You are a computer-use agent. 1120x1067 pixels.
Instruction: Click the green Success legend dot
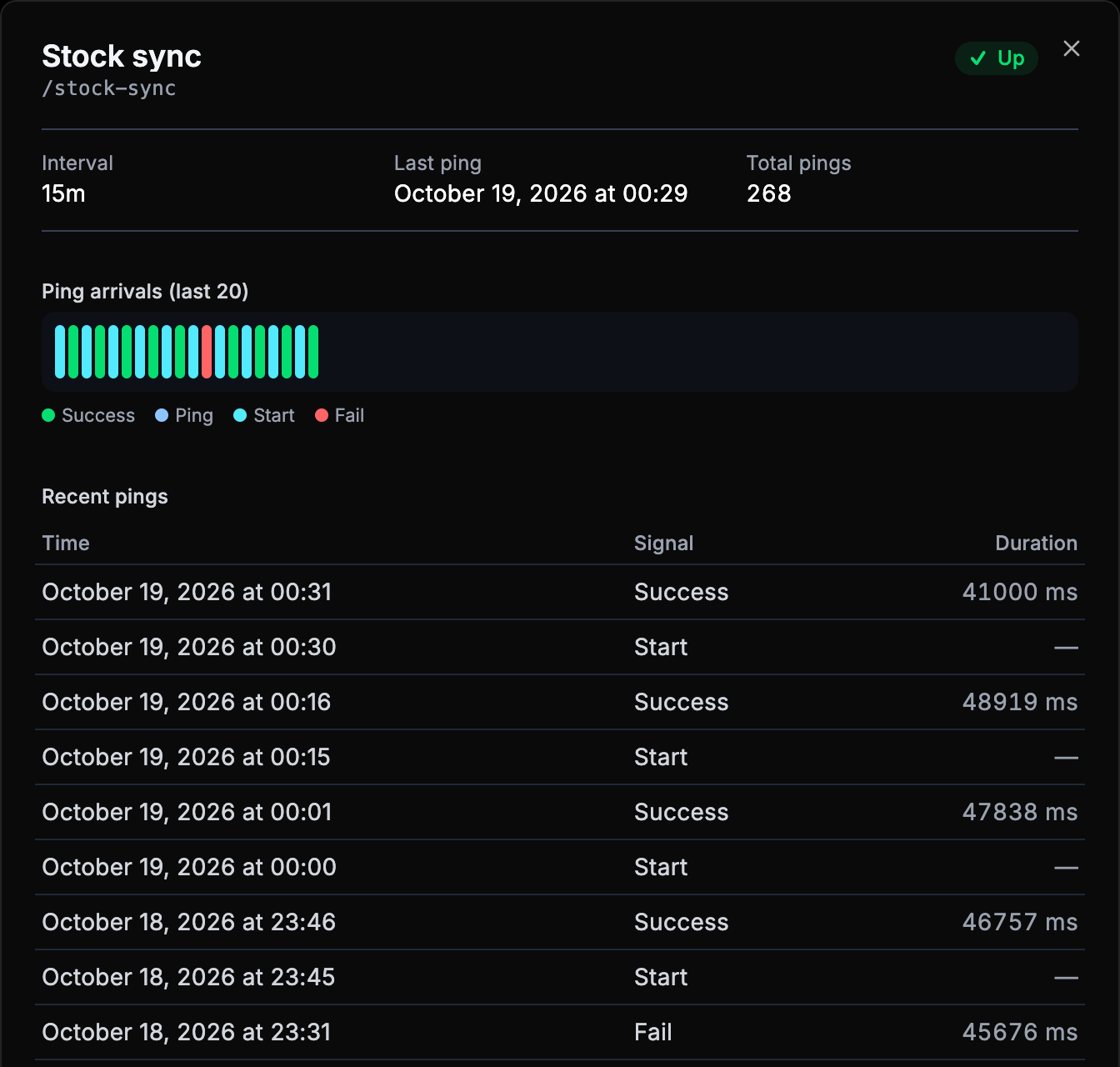pyautogui.click(x=48, y=415)
